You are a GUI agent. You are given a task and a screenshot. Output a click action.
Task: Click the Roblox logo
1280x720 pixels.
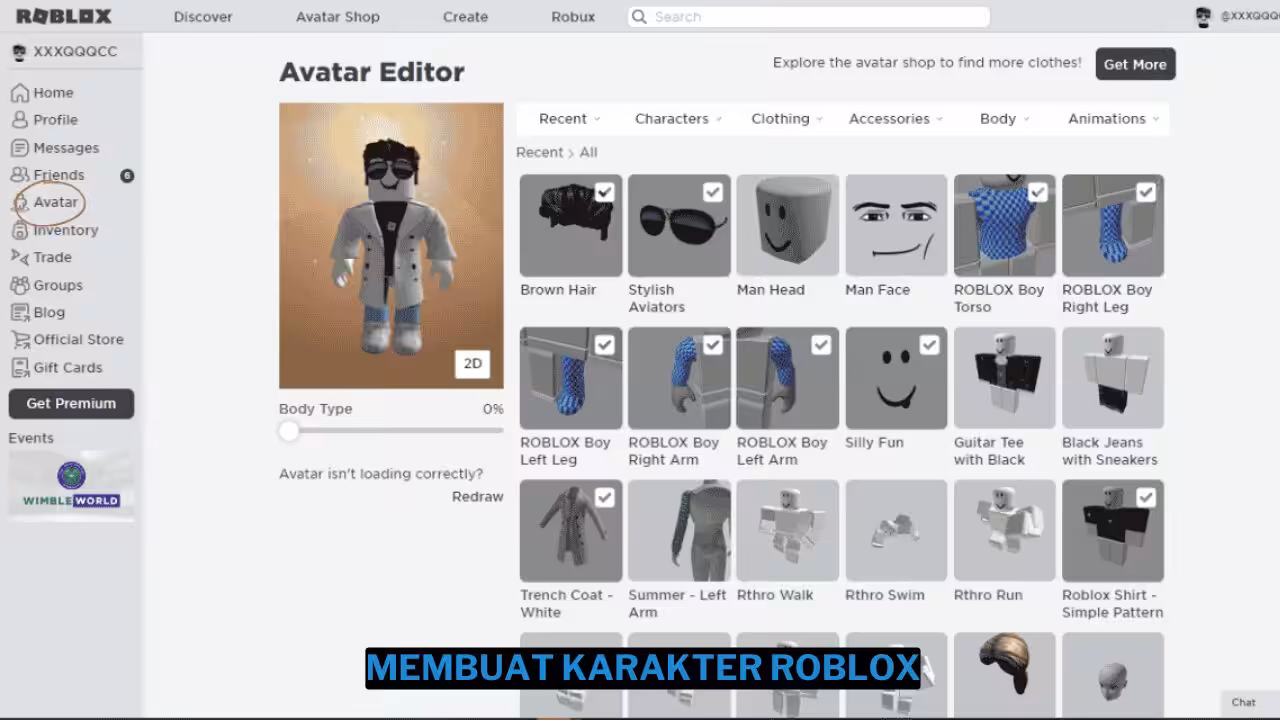pos(64,16)
